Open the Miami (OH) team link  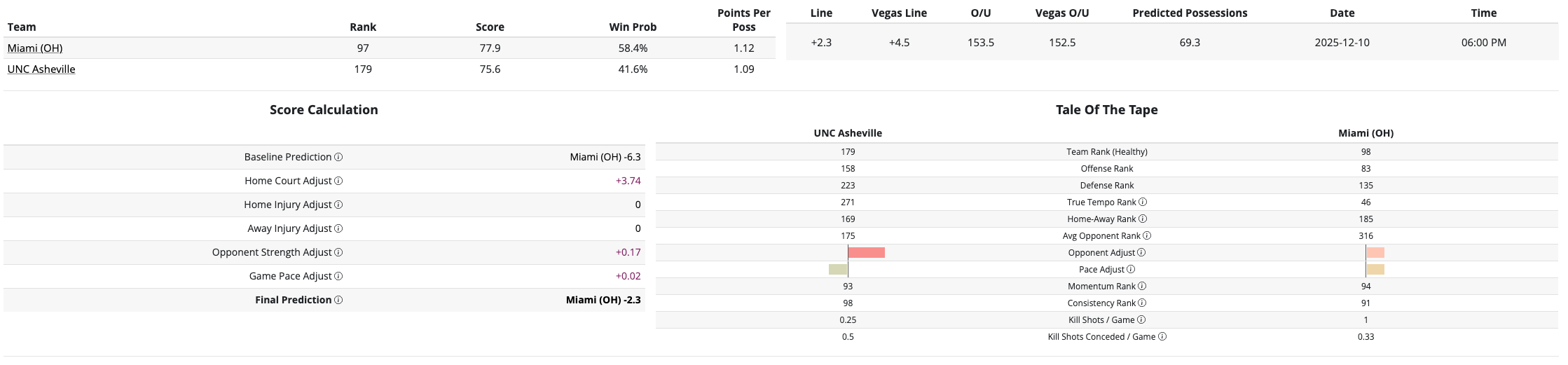pyautogui.click(x=35, y=48)
